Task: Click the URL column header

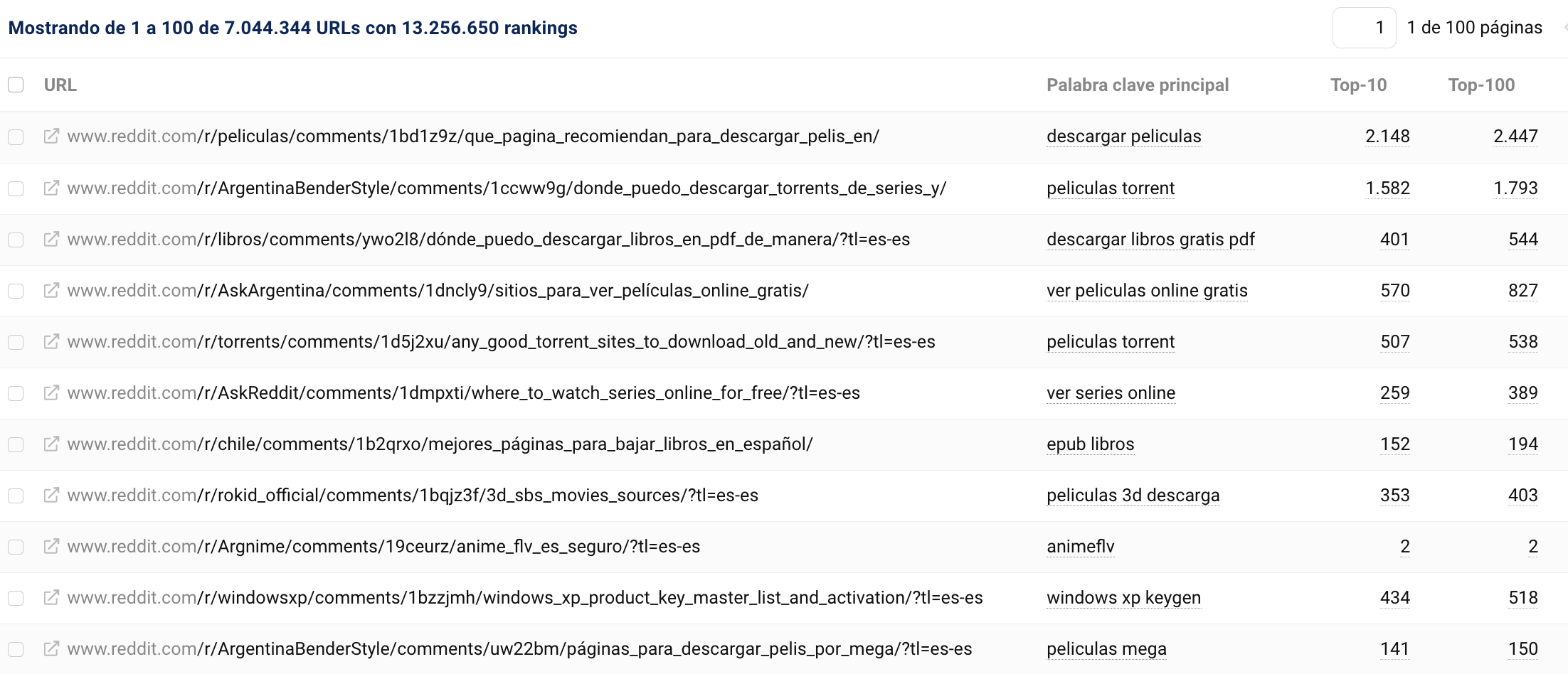Action: (x=60, y=85)
